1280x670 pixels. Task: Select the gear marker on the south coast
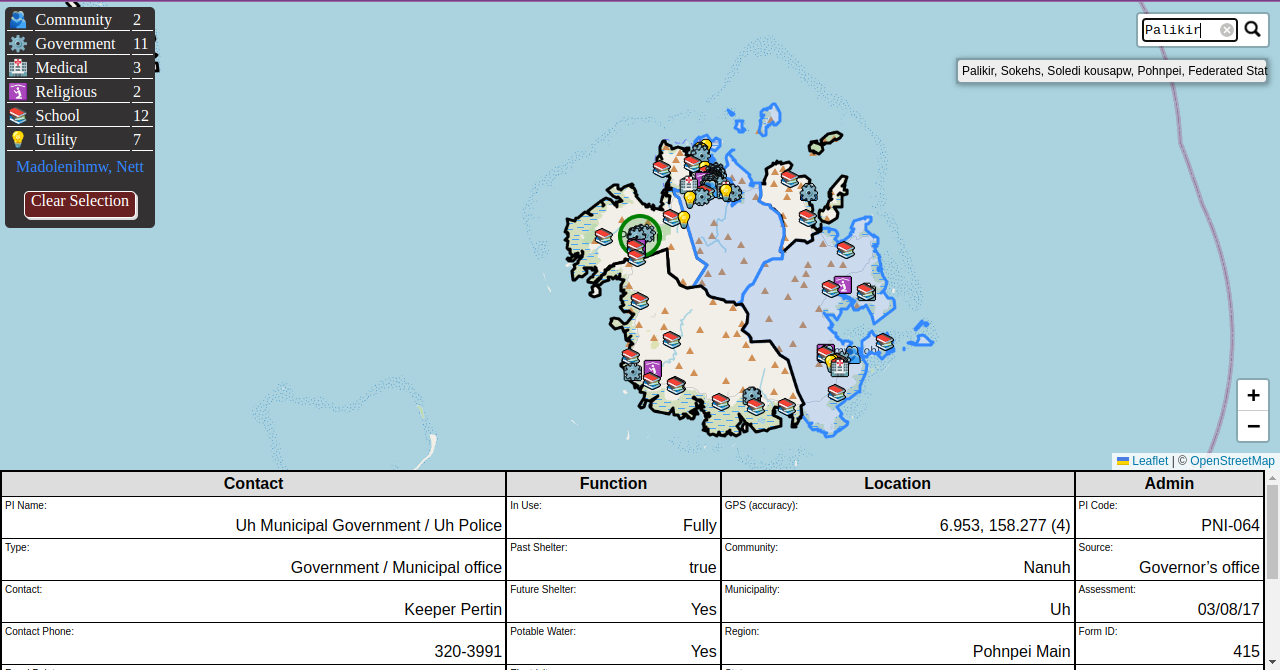click(x=752, y=396)
